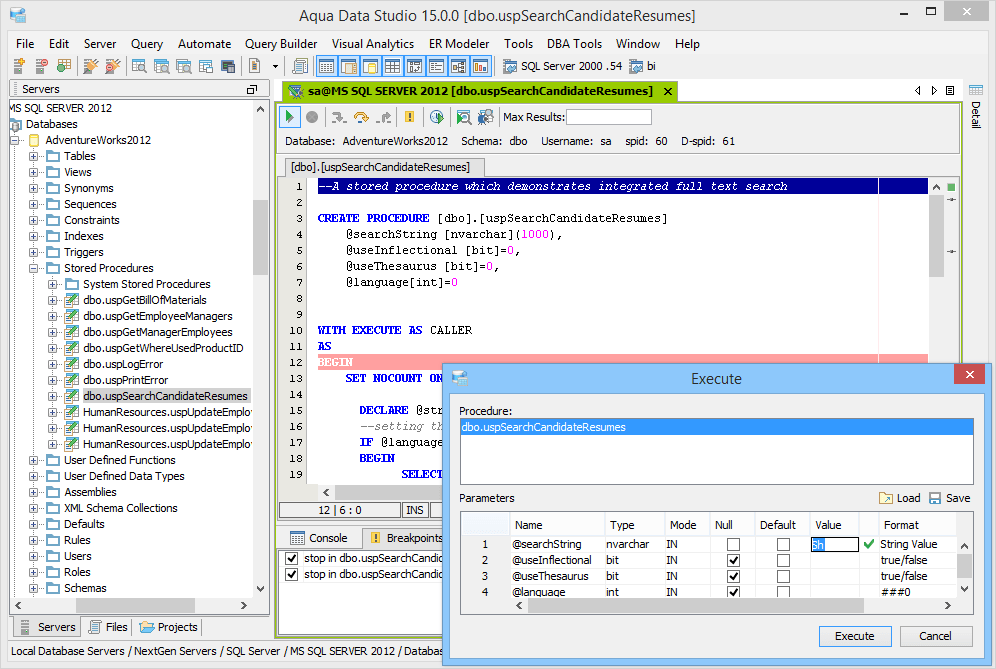This screenshot has height=669, width=996.
Task: Click the gray Stop debugger icon
Action: (312, 117)
